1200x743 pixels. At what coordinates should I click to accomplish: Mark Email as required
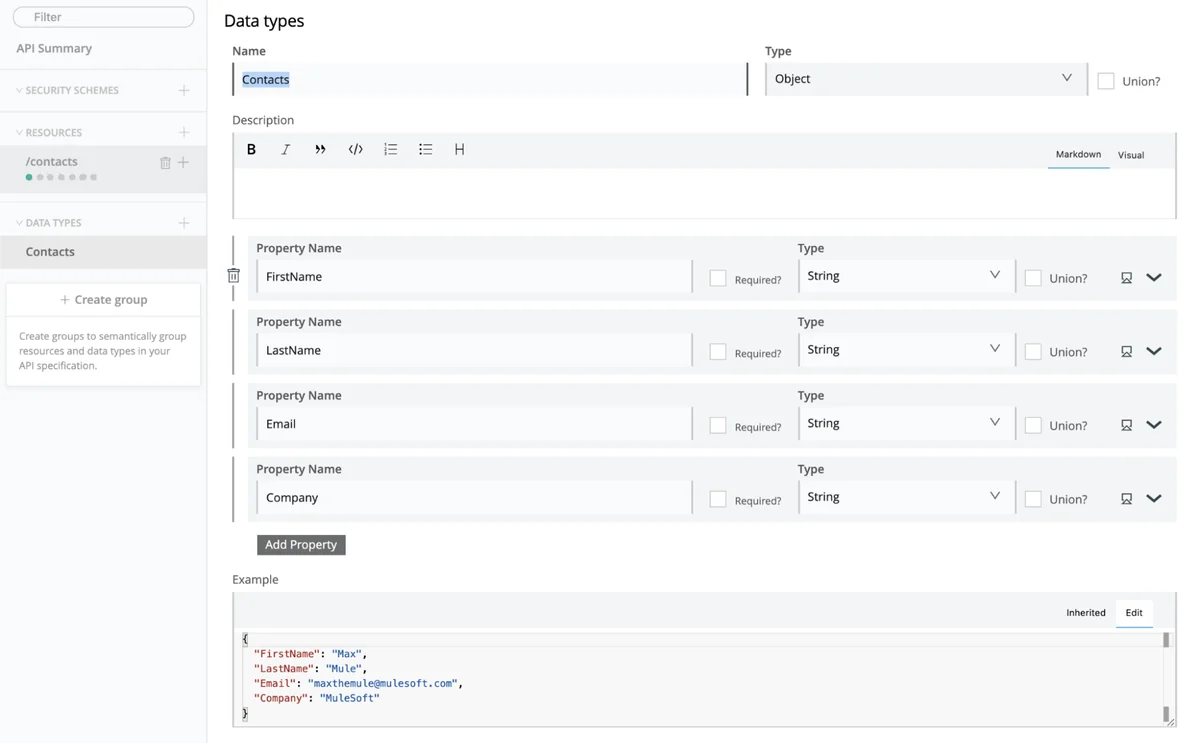click(718, 425)
